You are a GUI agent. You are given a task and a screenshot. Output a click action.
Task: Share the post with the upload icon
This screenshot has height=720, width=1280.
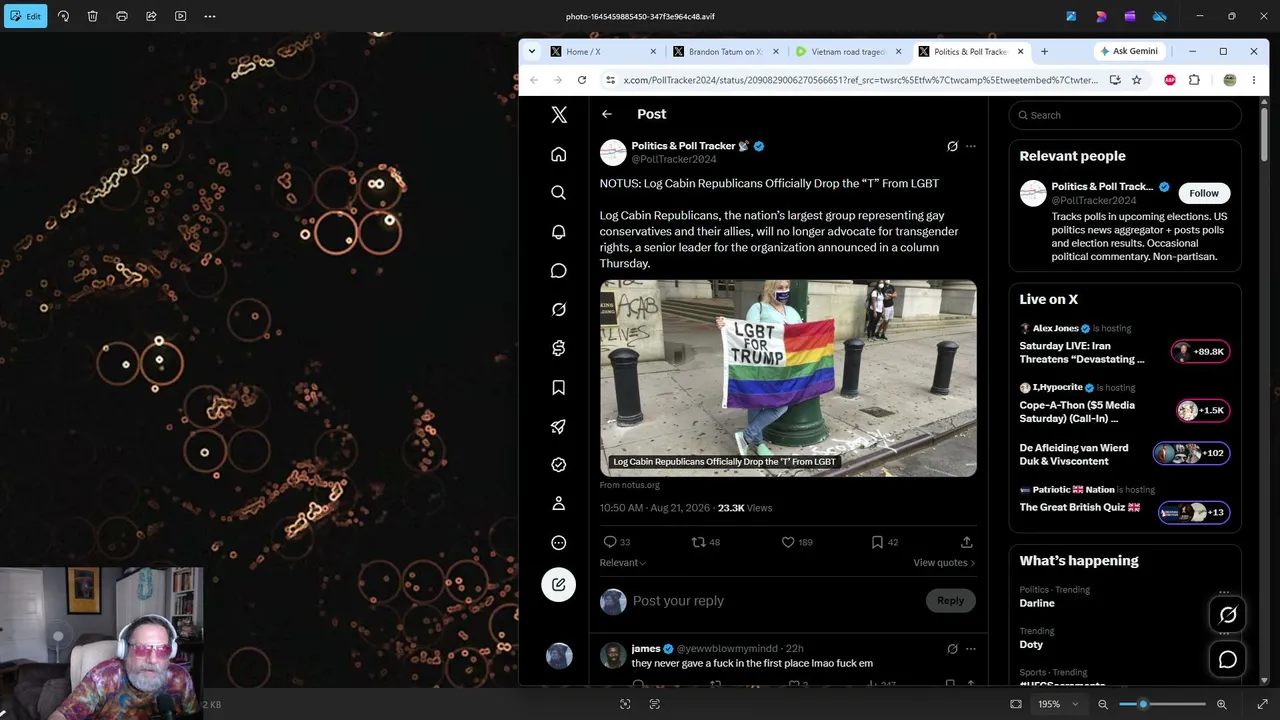(x=967, y=542)
